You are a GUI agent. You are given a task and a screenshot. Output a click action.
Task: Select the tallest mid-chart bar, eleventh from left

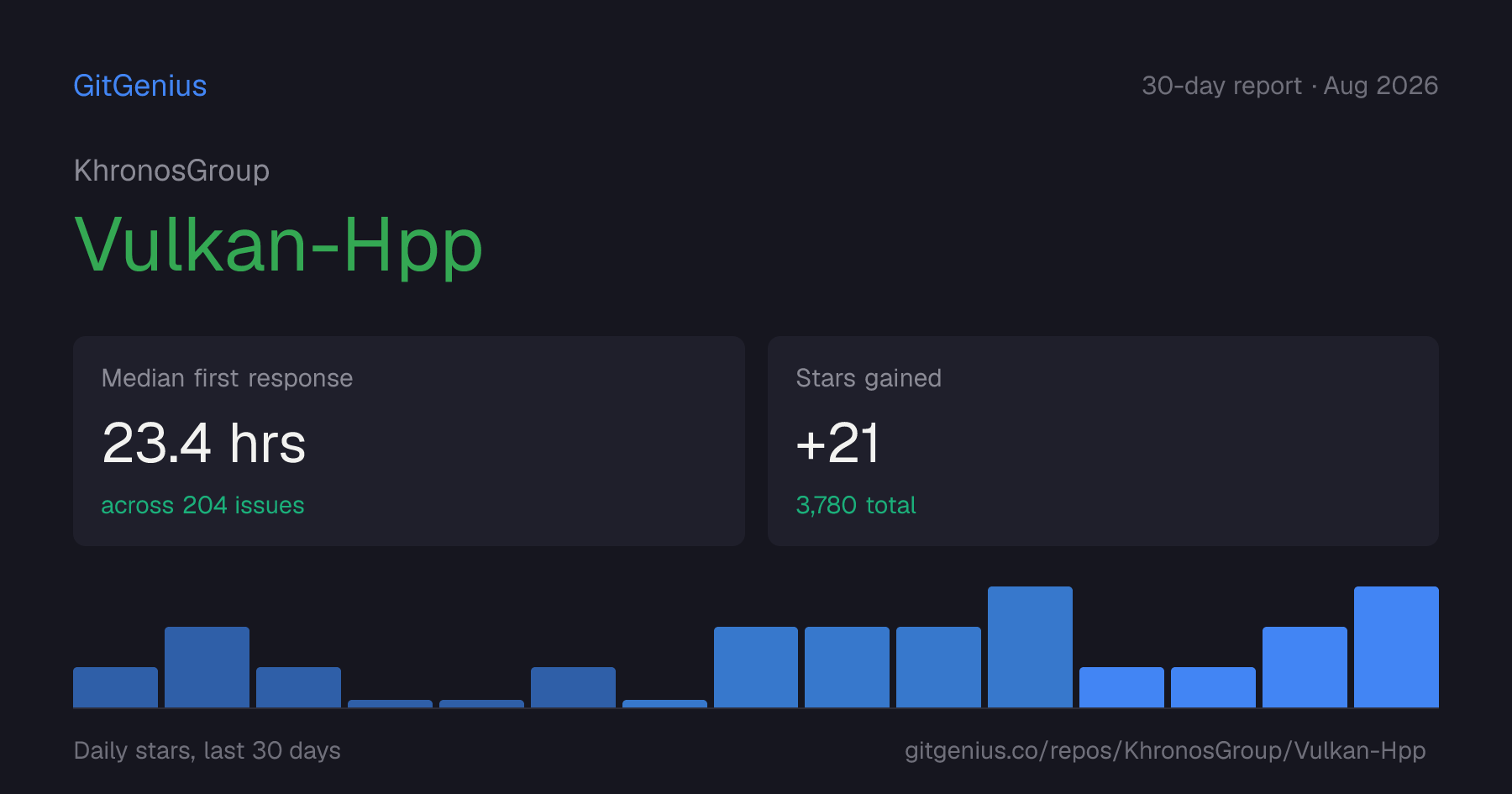pyautogui.click(x=1030, y=647)
